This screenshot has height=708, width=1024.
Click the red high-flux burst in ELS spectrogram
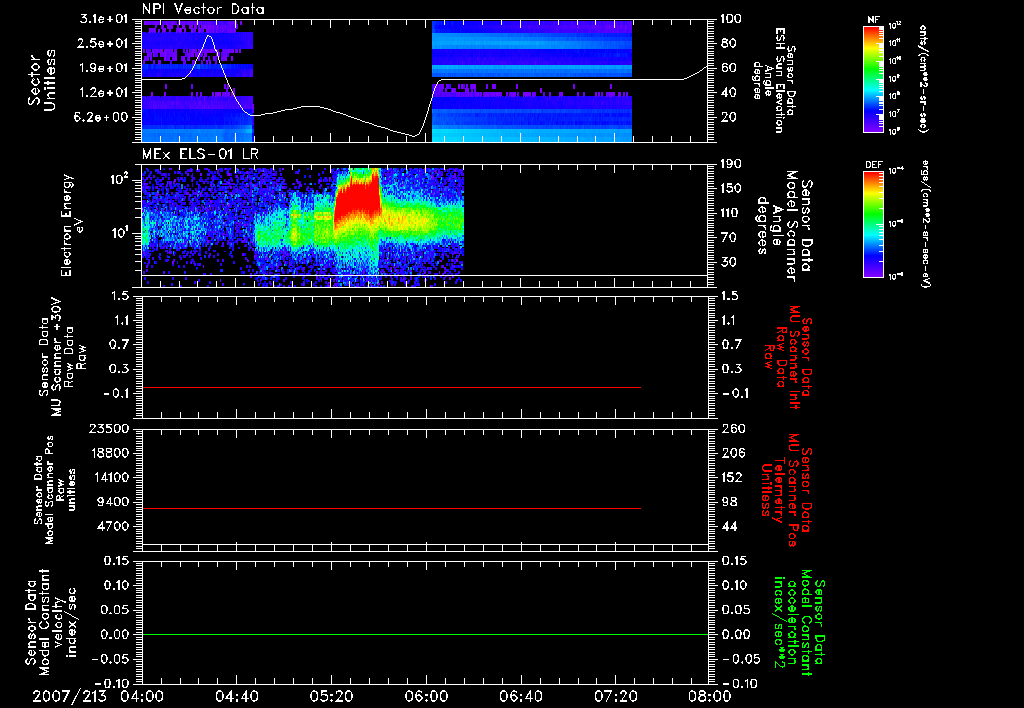click(357, 198)
